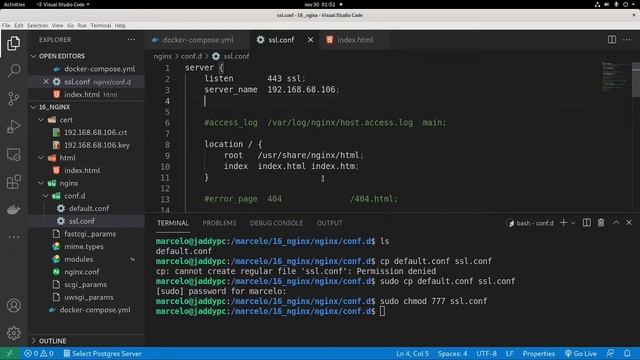
Task: Open the Manage gear icon
Action: [13, 333]
